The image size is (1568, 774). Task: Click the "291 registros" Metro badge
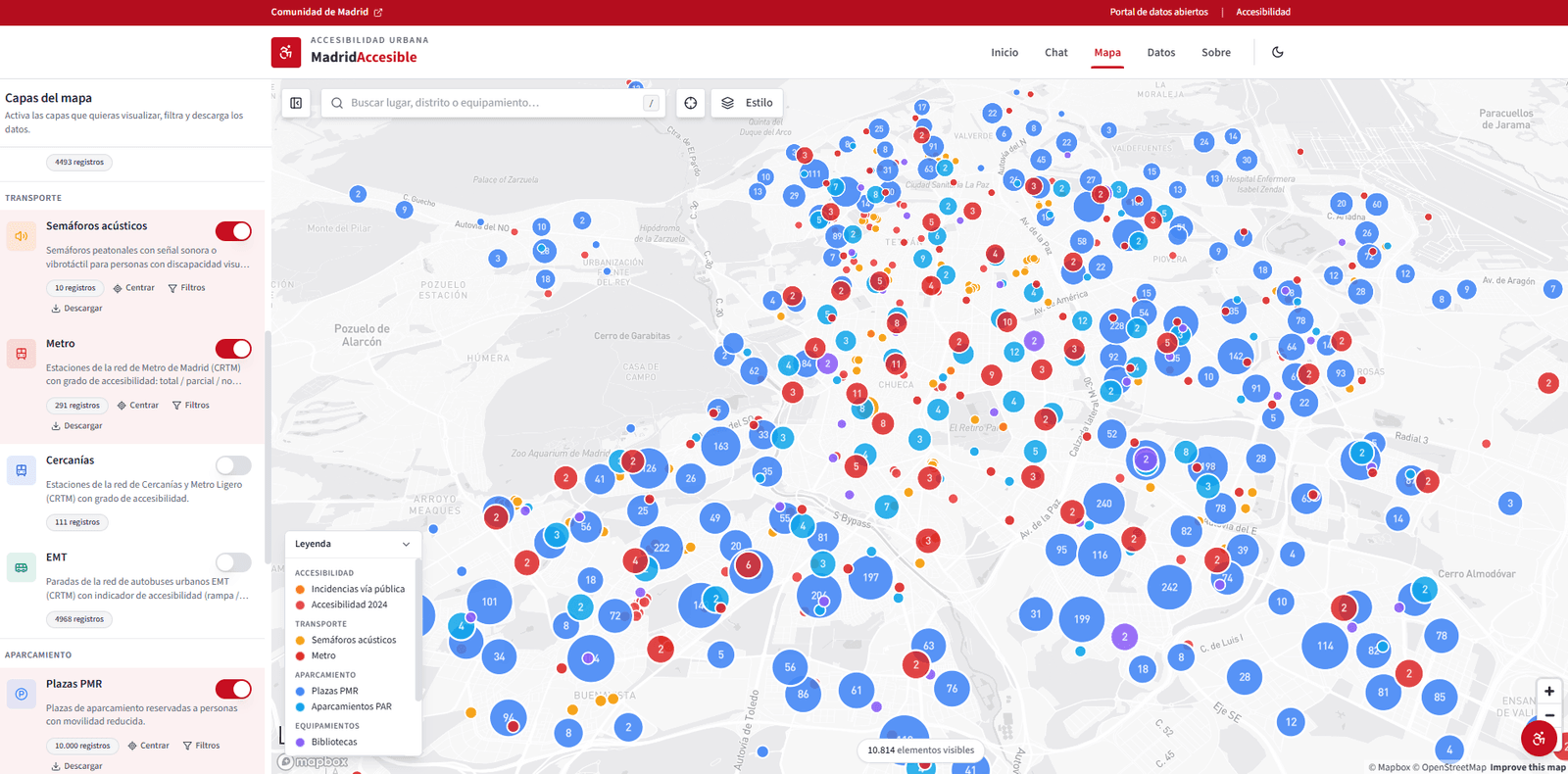point(77,405)
